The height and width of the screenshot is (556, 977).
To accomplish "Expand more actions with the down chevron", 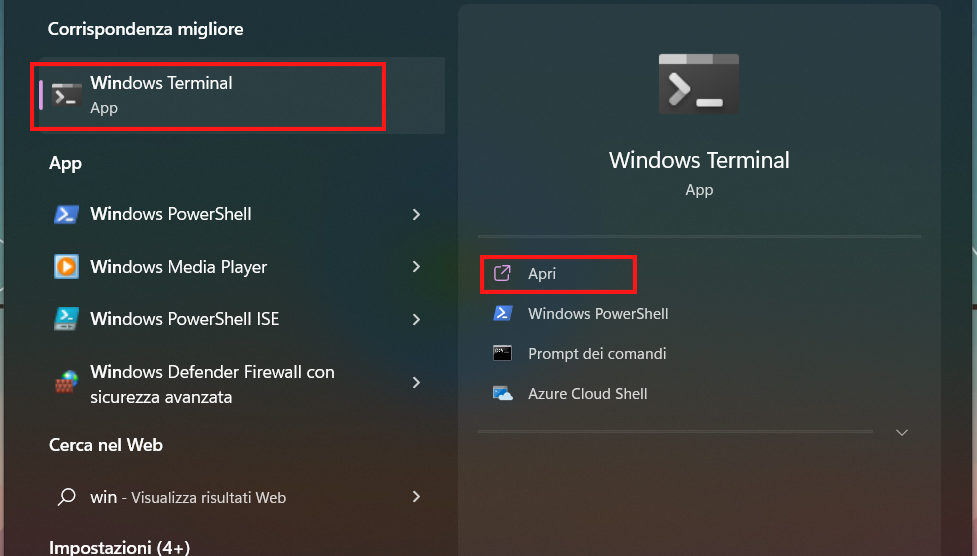I will [902, 433].
